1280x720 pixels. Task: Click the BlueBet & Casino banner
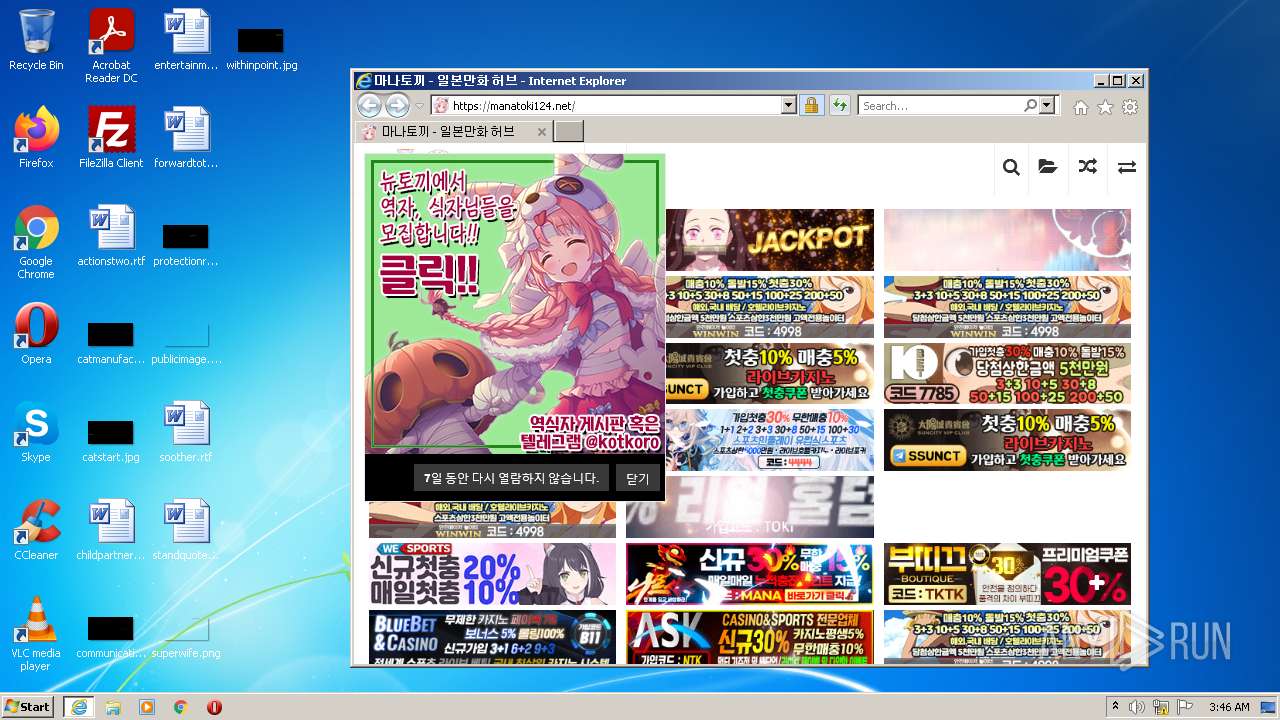coord(492,636)
